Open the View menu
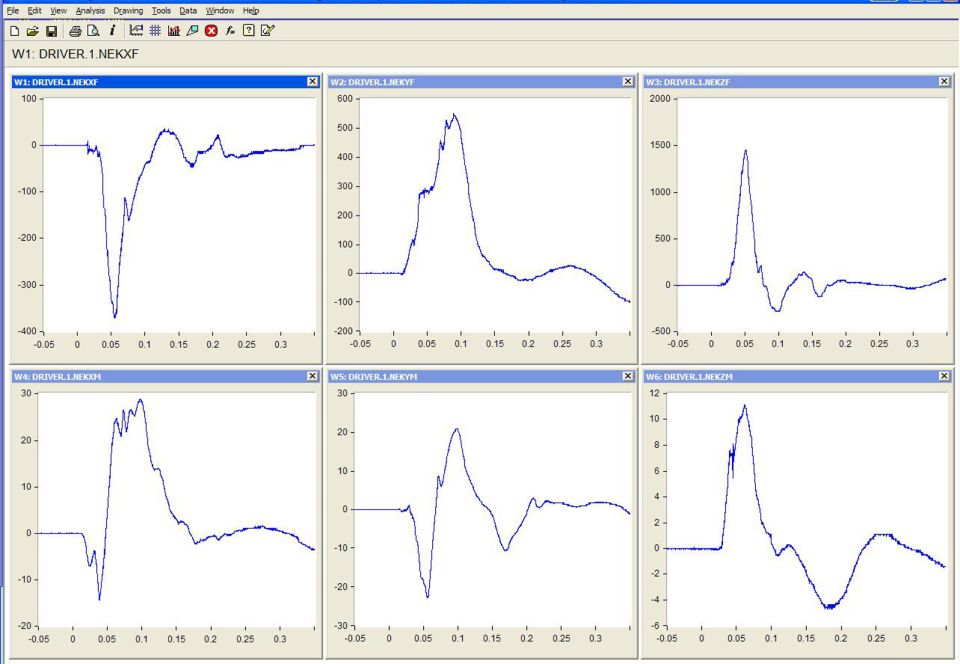960x664 pixels. tap(59, 11)
